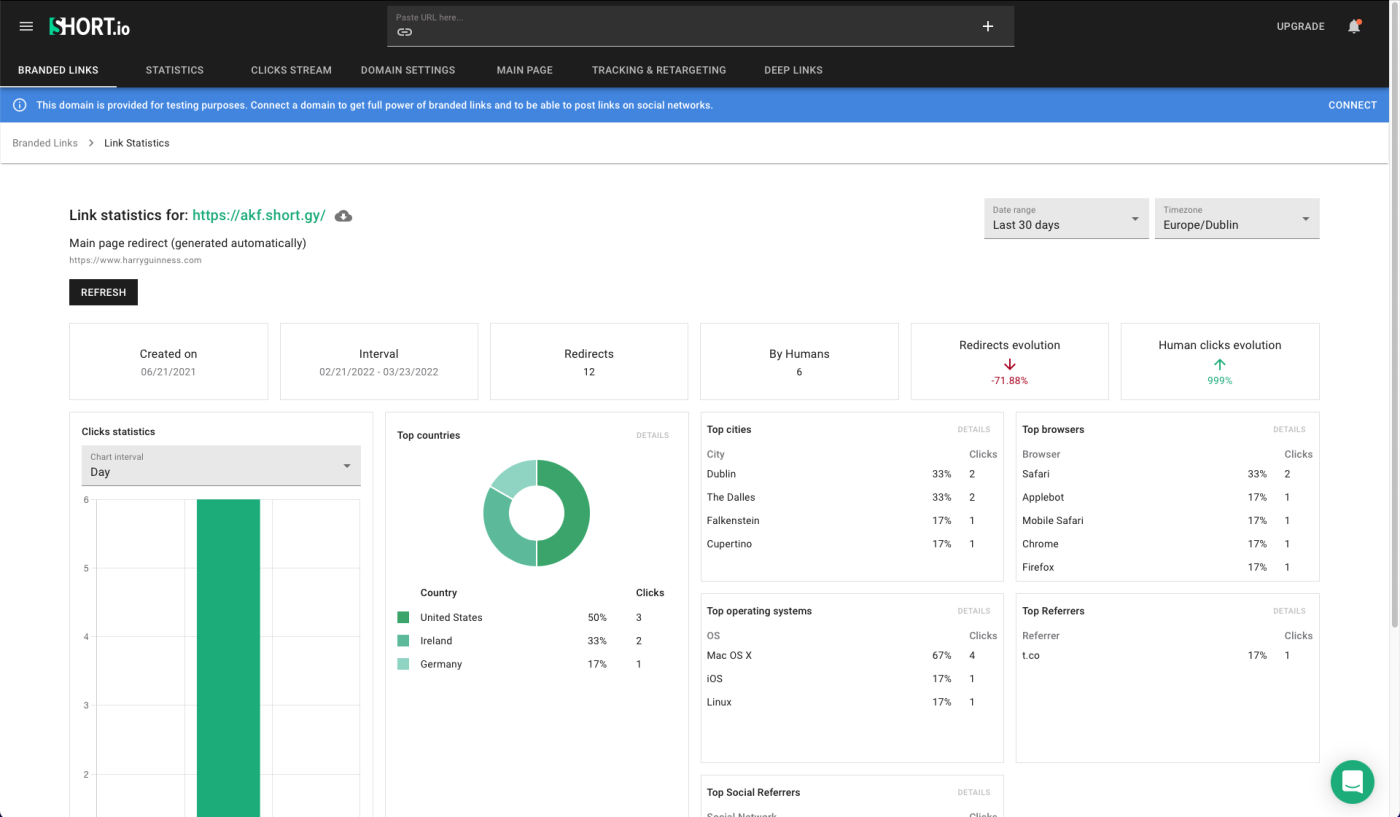The height and width of the screenshot is (817, 1400).
Task: Open the hamburger navigation menu
Action: point(26,27)
